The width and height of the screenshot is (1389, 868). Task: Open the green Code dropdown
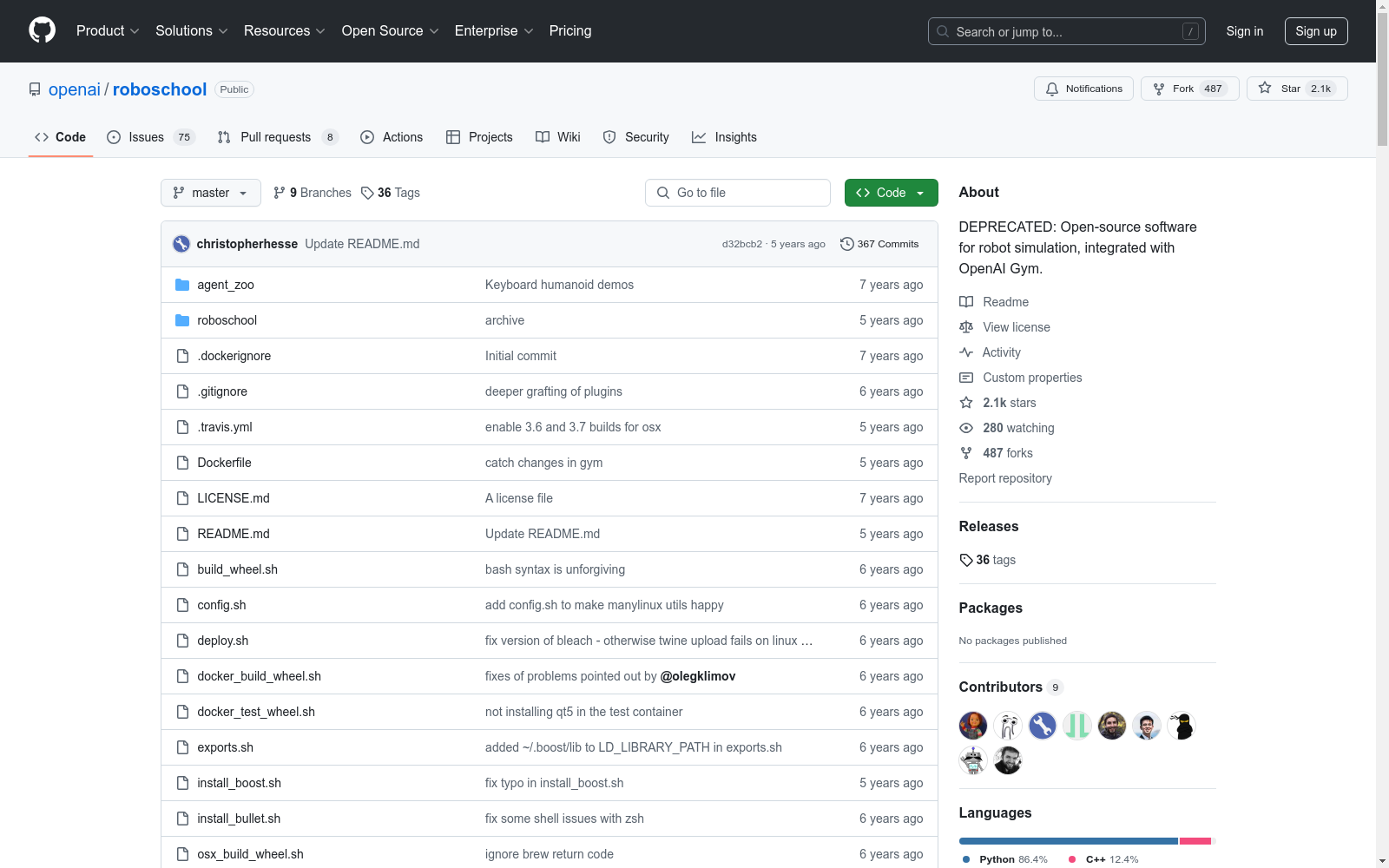(891, 193)
